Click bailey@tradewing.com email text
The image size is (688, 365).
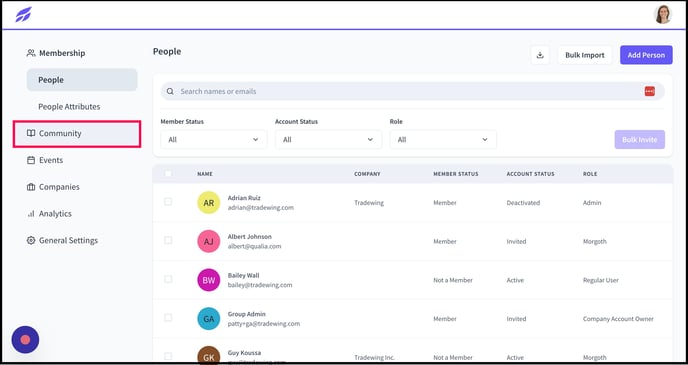pos(260,285)
